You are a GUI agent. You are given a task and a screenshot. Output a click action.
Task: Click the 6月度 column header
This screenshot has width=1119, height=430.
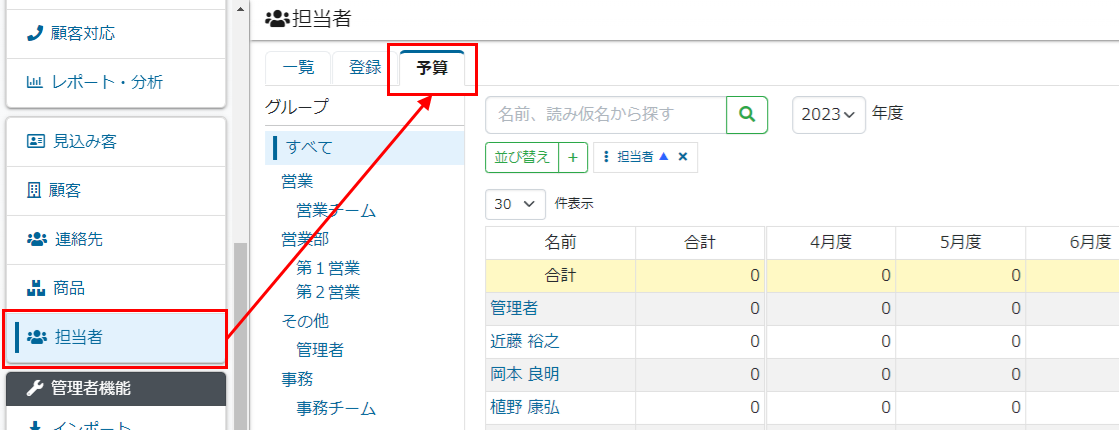(1073, 242)
